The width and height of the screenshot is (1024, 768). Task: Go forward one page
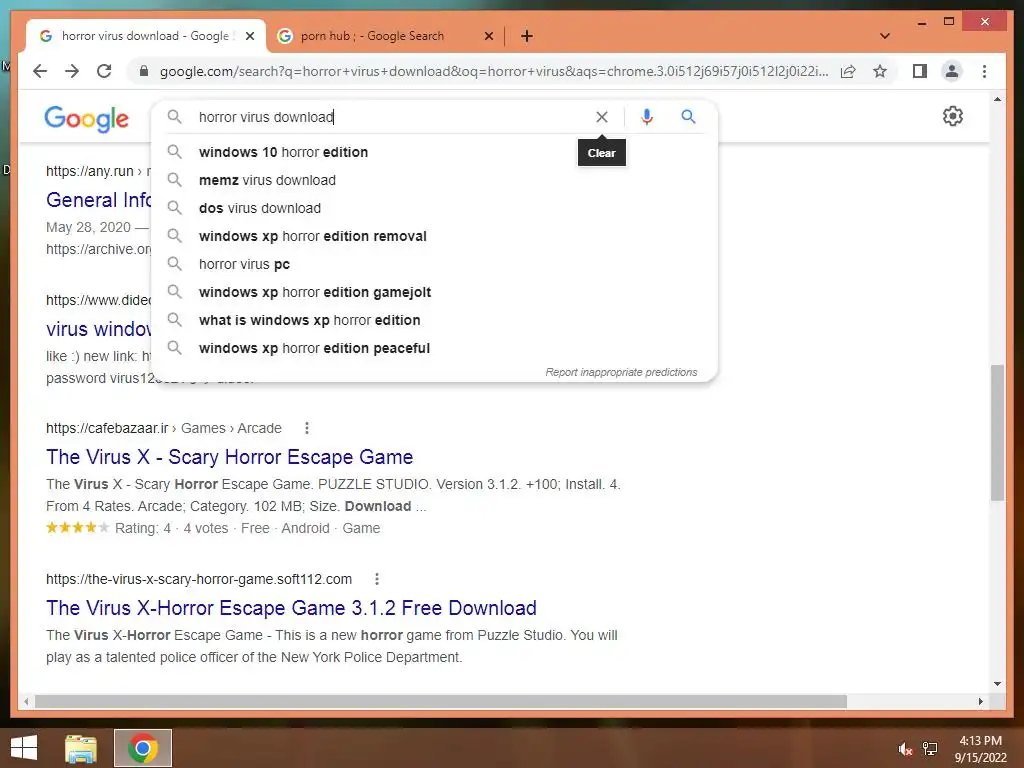click(72, 71)
